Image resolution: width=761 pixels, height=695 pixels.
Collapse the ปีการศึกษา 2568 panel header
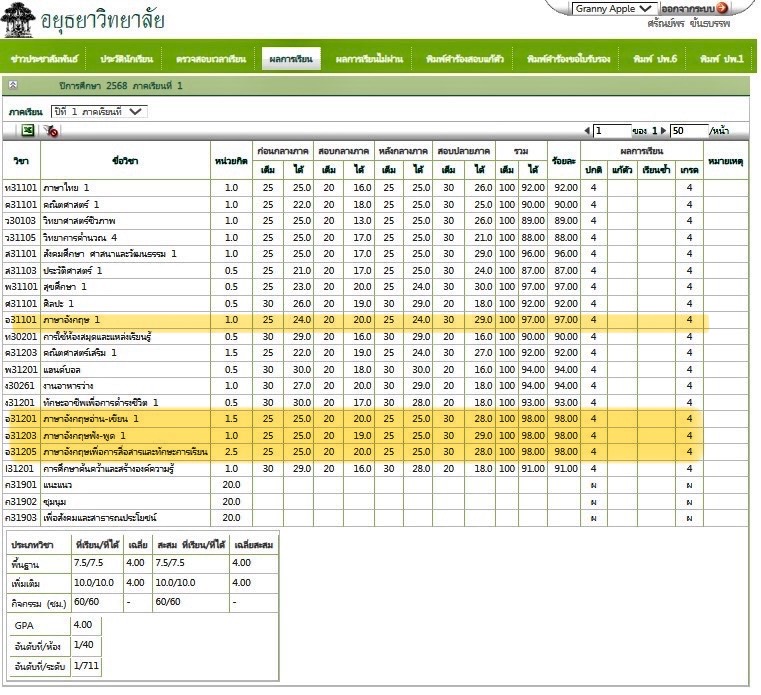coord(14,87)
